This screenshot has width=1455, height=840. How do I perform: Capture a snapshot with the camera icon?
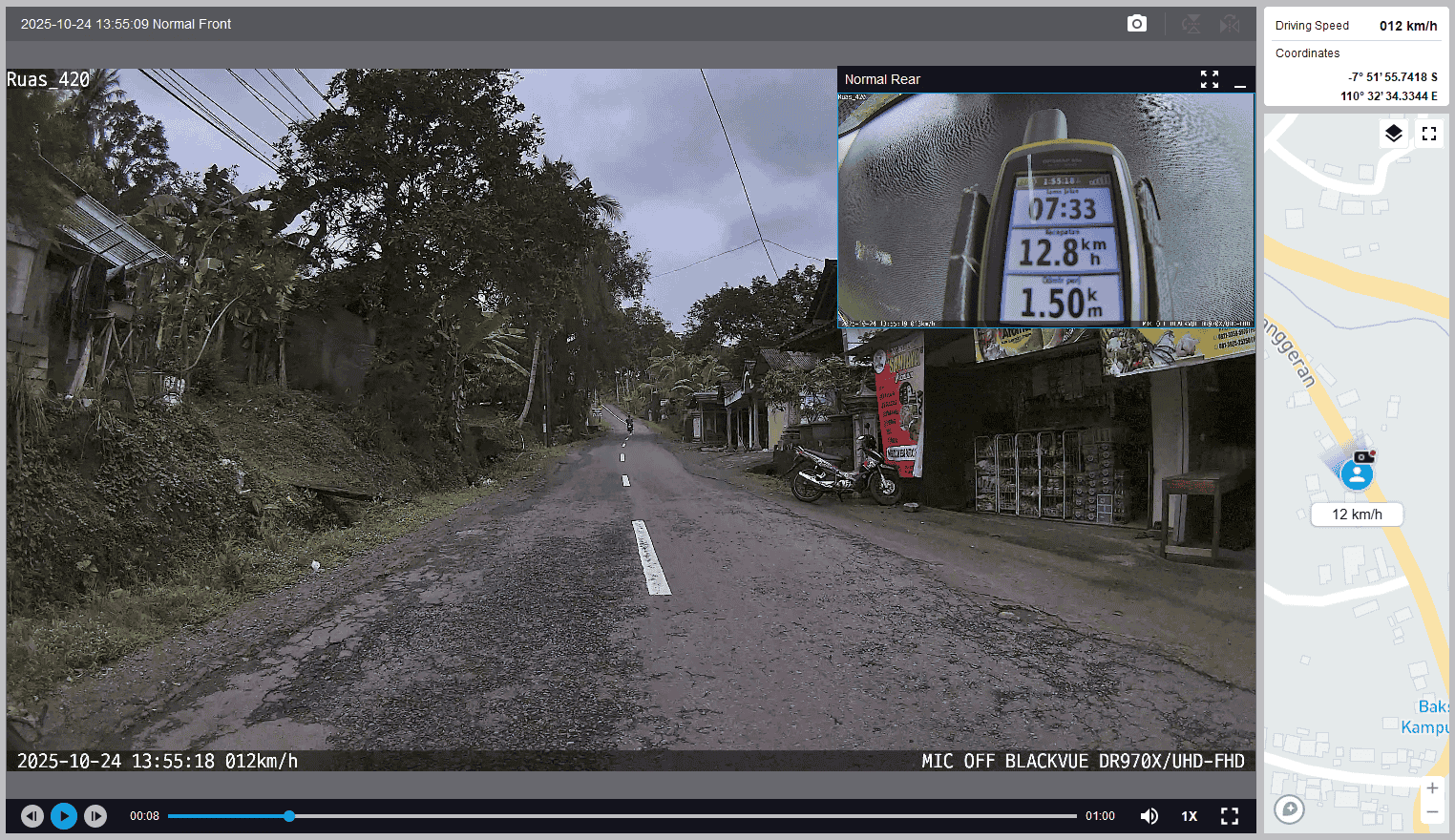click(1136, 24)
